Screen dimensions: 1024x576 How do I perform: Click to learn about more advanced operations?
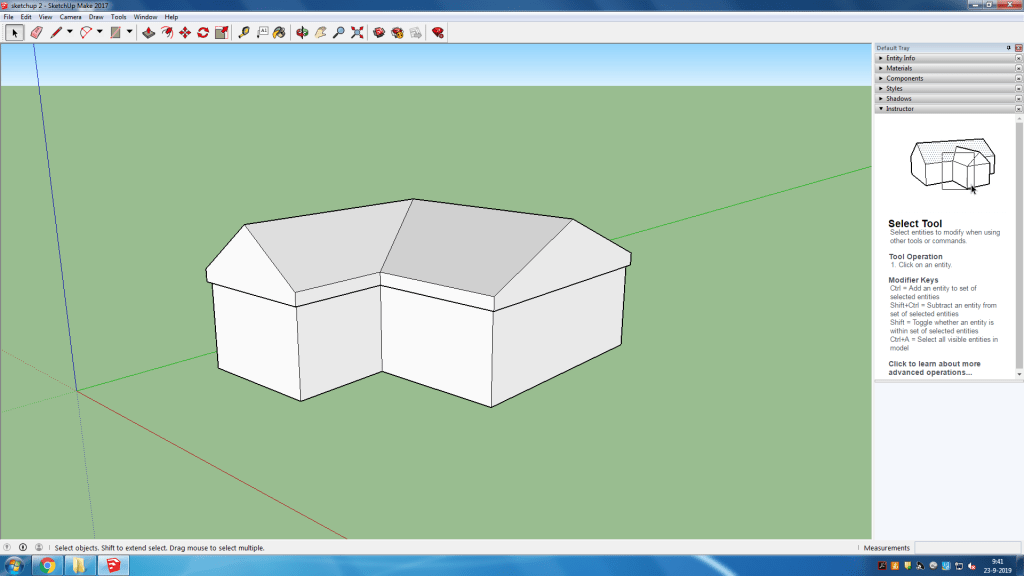click(x=934, y=368)
